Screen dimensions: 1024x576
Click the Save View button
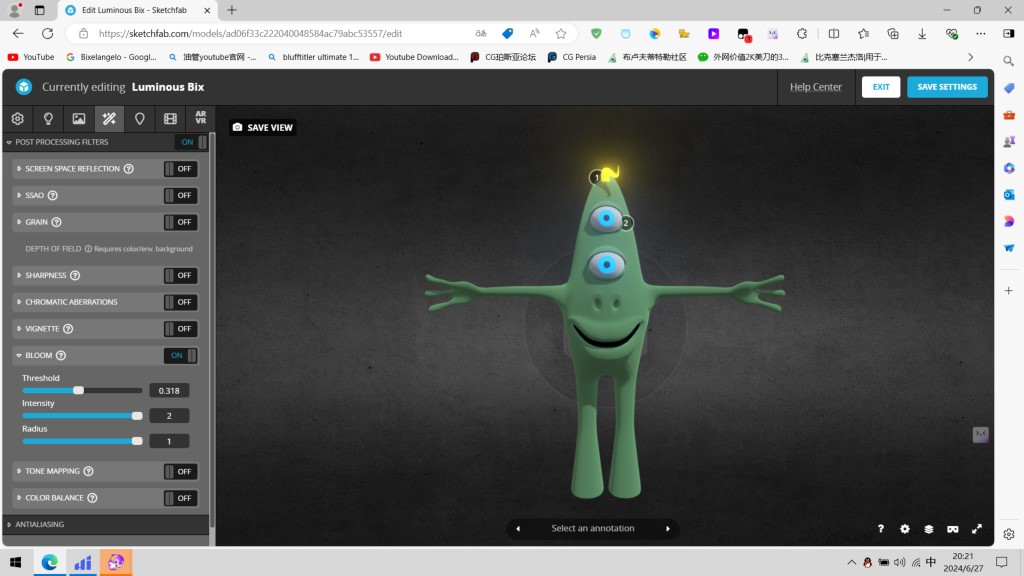click(x=263, y=127)
